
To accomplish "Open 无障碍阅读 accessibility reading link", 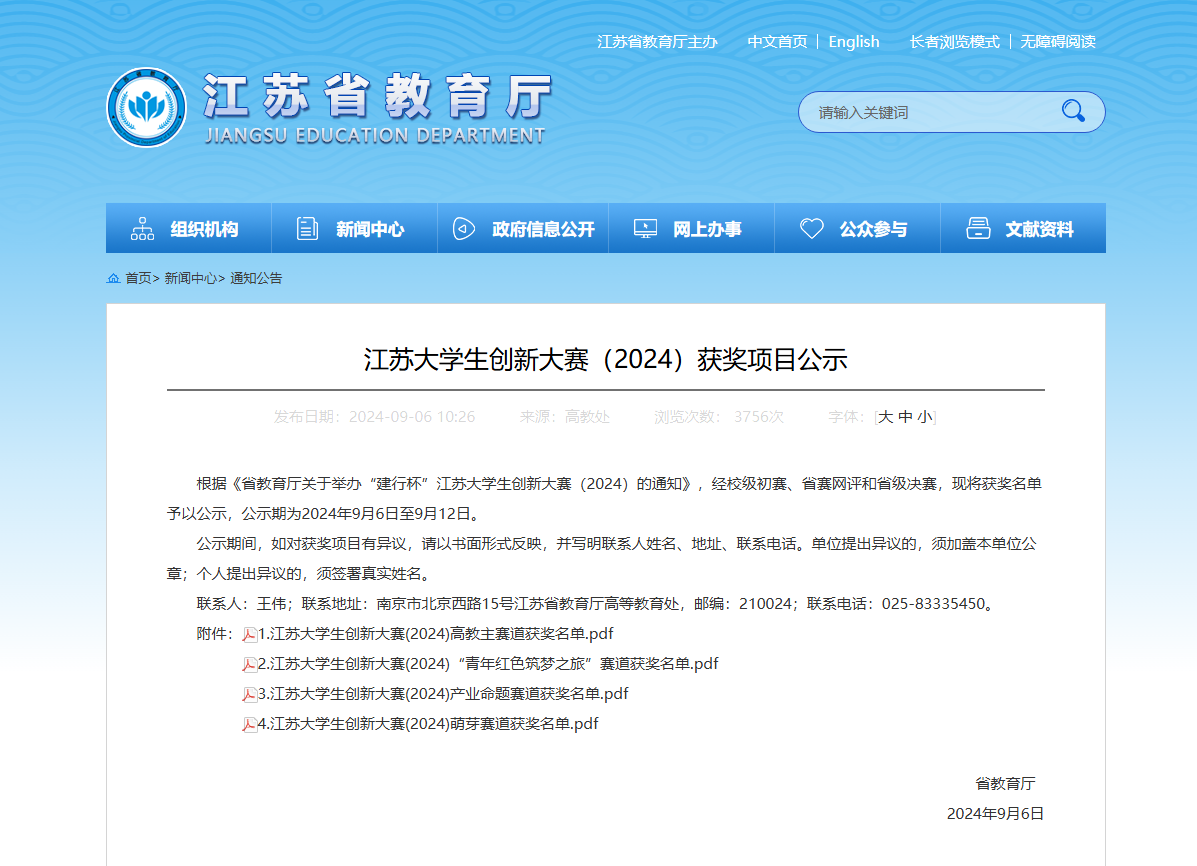I will coord(1057,42).
